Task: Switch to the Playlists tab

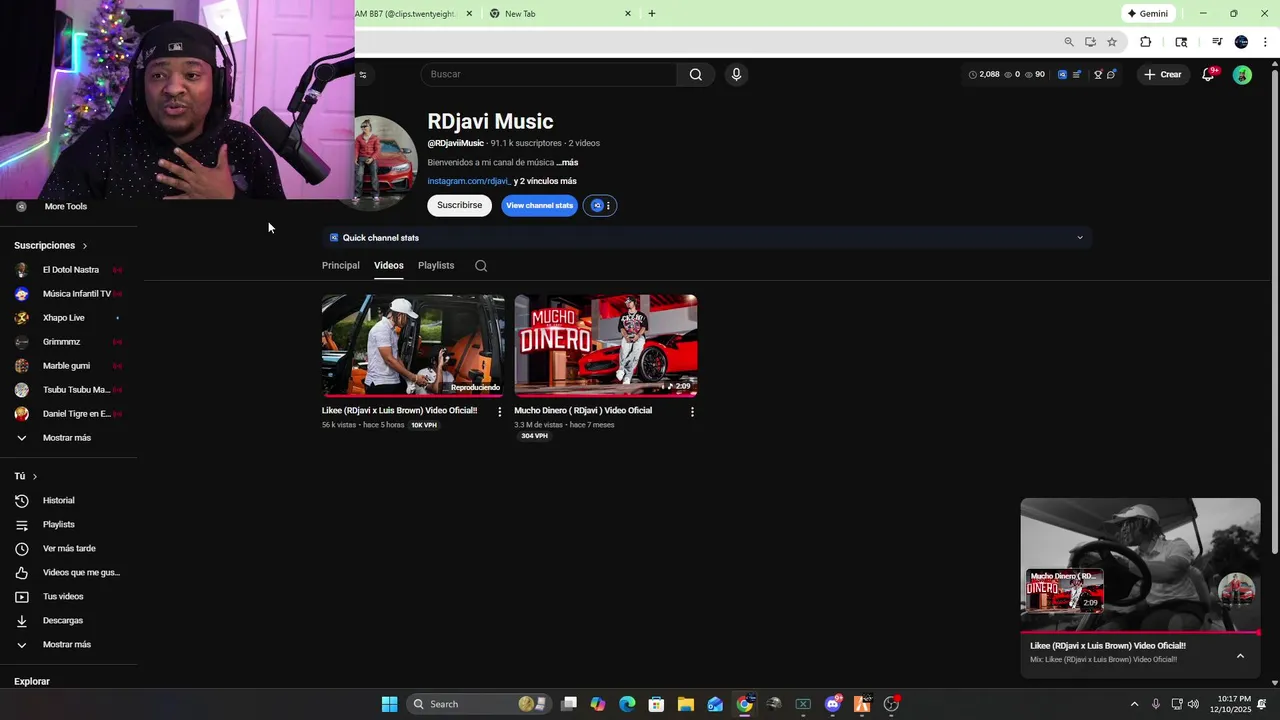Action: 436,265
